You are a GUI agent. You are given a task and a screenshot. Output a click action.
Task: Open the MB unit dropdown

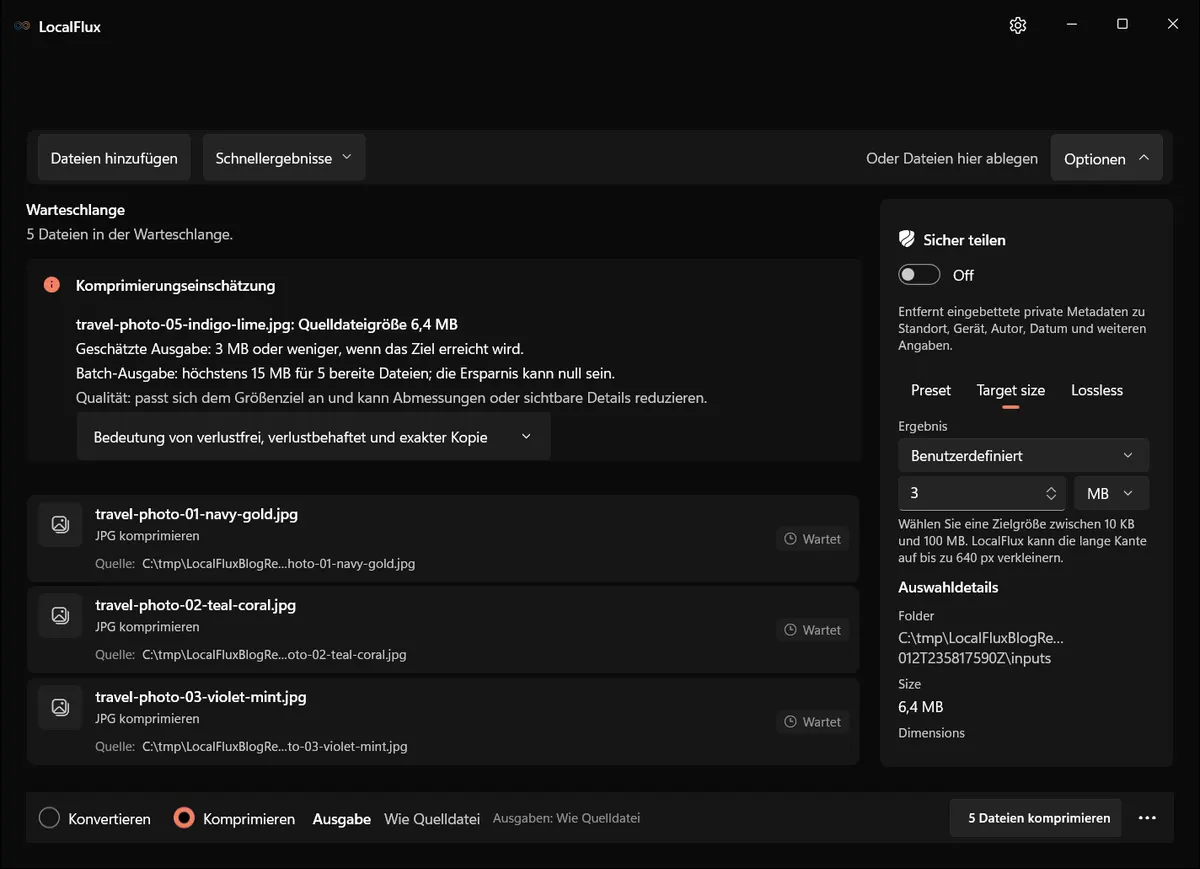pos(1111,493)
